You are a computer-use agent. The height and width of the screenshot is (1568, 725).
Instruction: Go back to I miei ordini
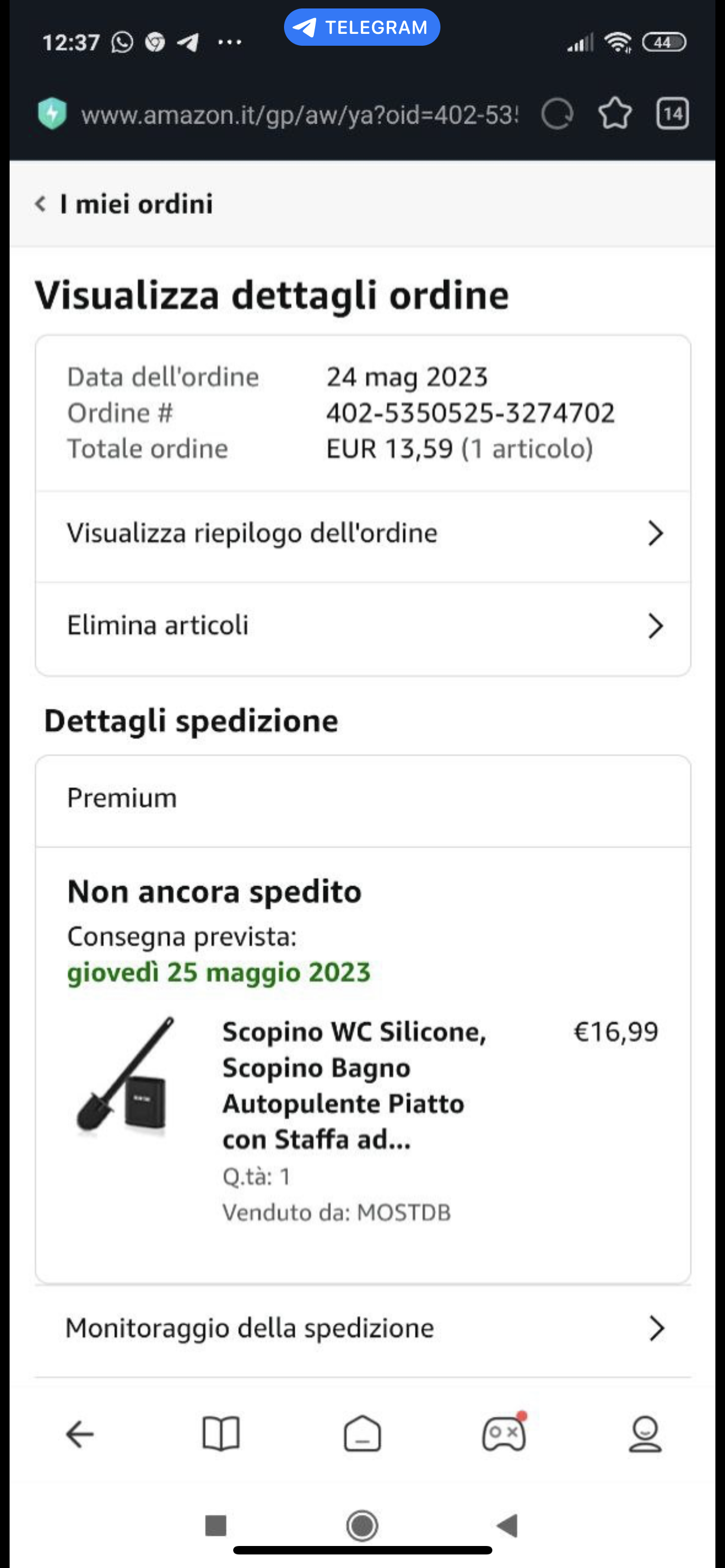point(125,204)
